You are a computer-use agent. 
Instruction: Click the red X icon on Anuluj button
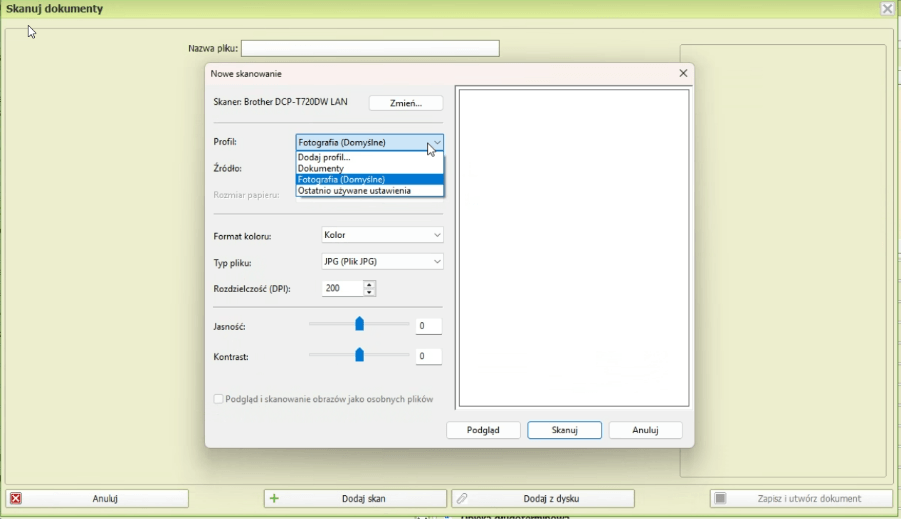(16, 498)
